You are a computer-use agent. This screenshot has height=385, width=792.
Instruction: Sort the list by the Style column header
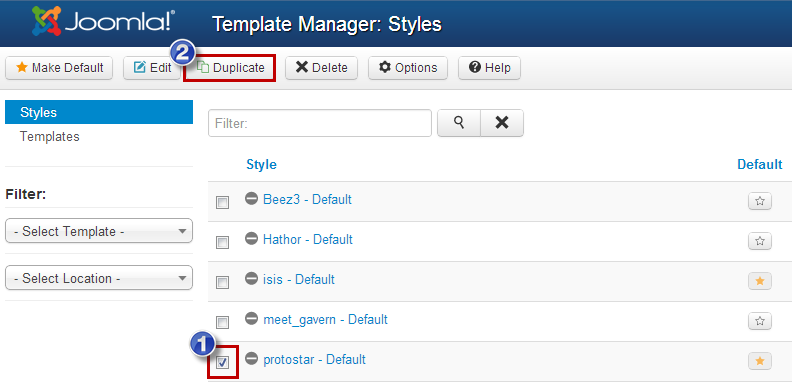[x=262, y=164]
